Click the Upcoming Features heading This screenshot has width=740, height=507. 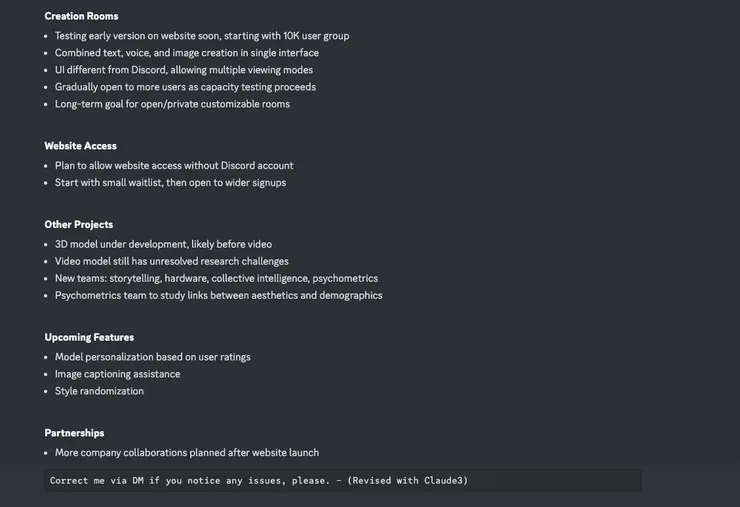89,337
